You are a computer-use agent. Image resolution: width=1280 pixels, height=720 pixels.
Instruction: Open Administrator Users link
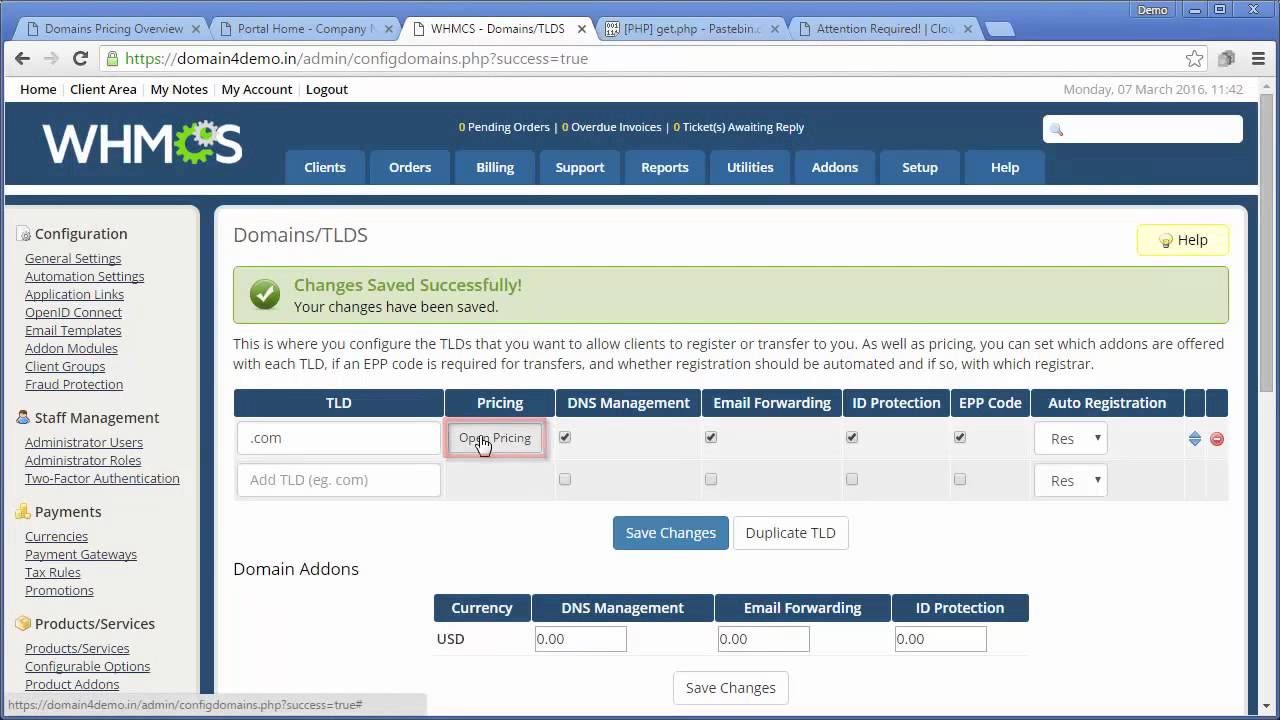tap(84, 442)
